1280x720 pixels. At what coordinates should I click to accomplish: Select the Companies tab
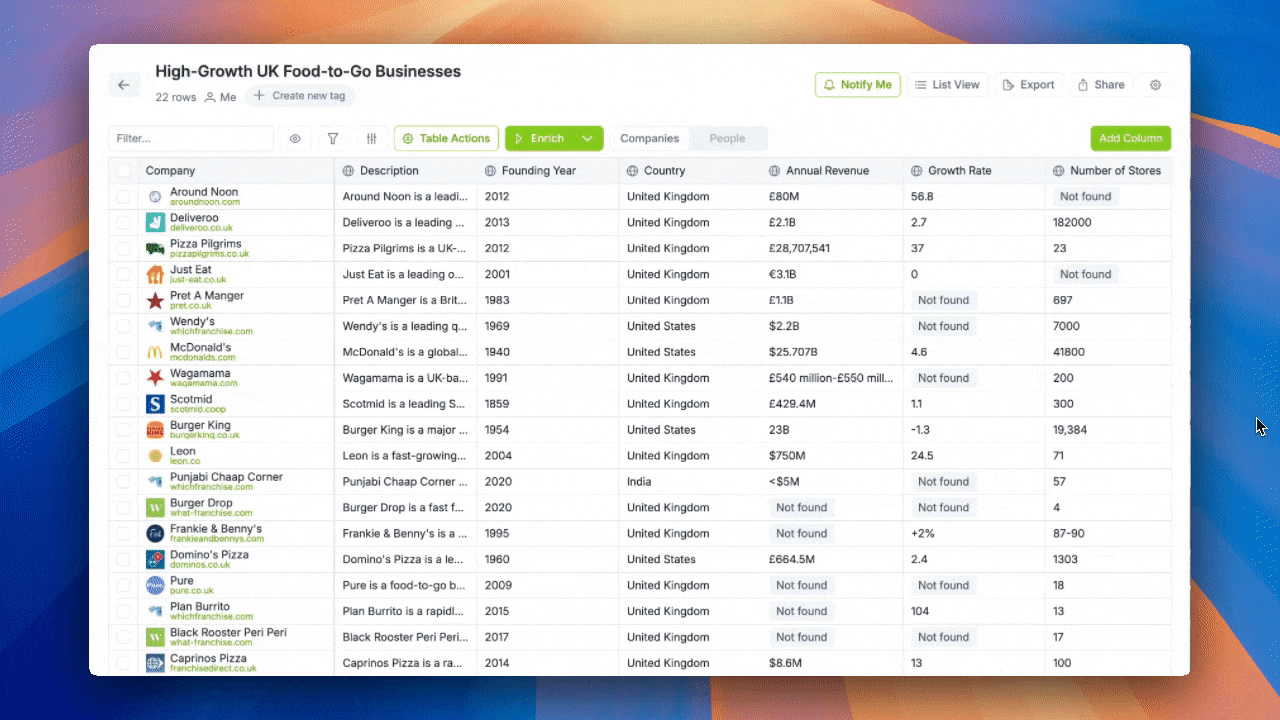[x=650, y=138]
